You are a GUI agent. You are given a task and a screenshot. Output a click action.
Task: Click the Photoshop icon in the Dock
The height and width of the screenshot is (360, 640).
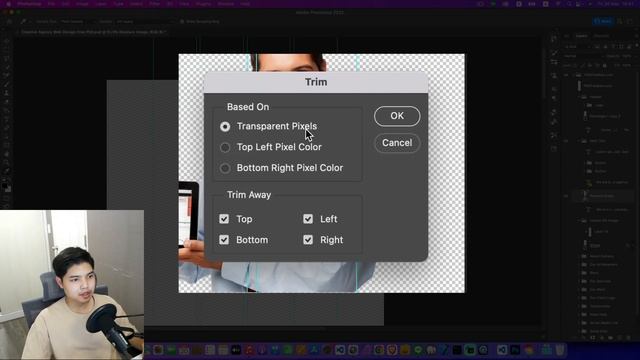tap(515, 350)
